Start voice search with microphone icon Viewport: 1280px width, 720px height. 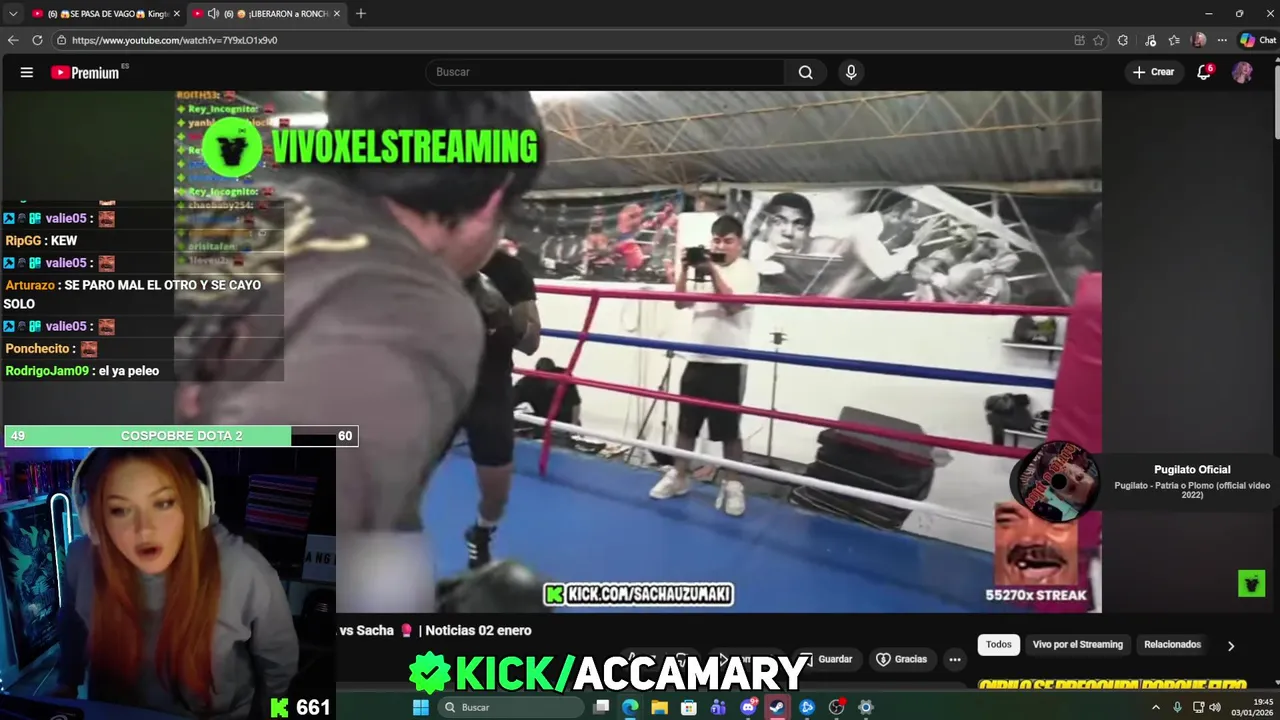[851, 72]
